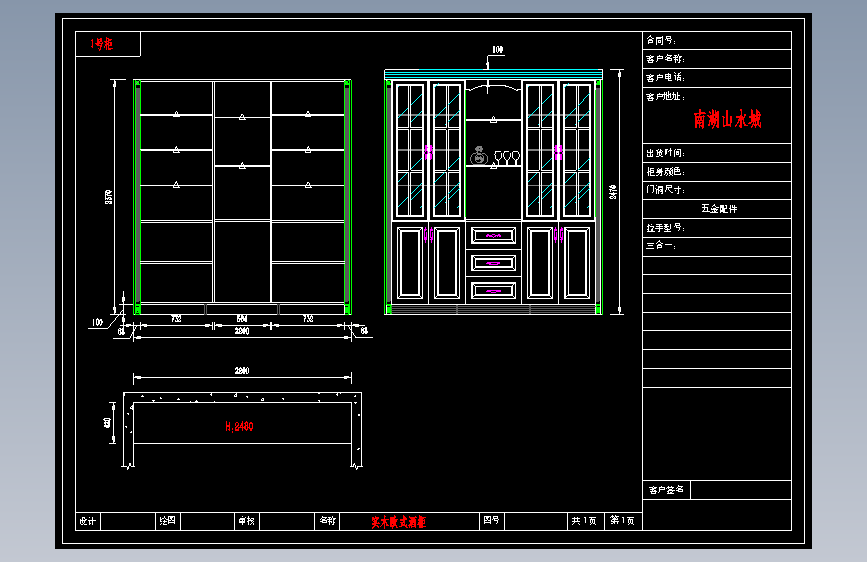Click the red "1号柜" cabinet label

[x=102, y=44]
